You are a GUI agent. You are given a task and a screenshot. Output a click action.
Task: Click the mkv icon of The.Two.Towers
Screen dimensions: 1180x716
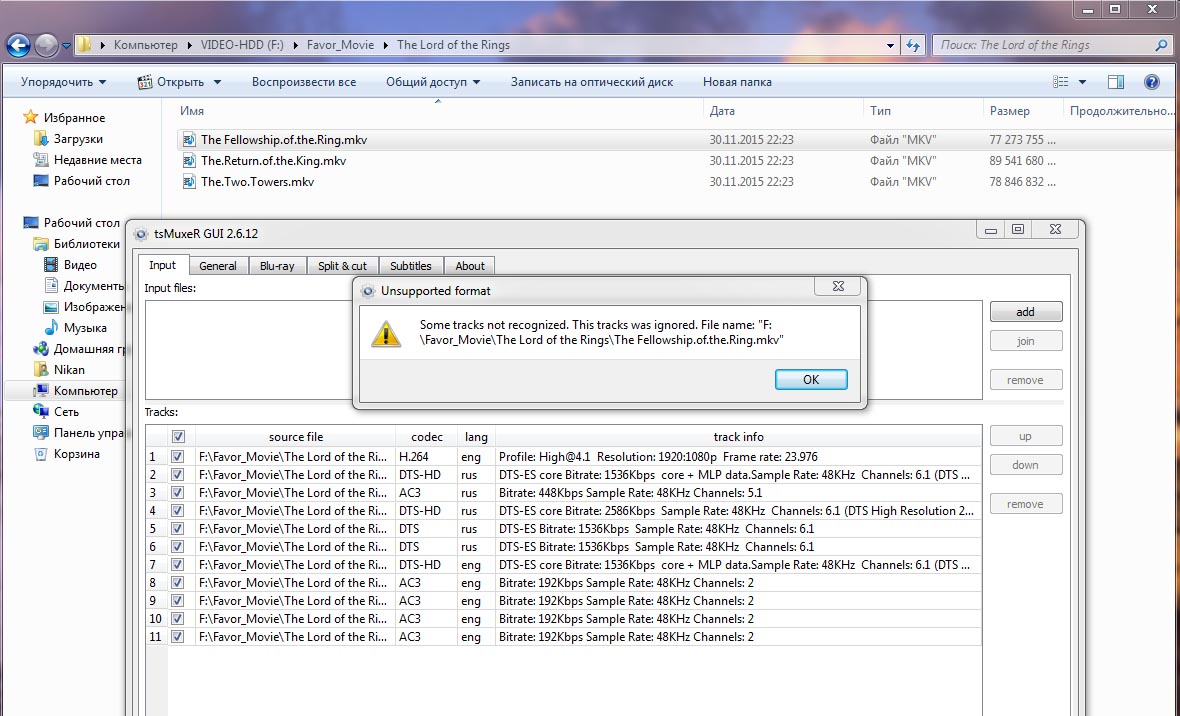coord(189,181)
